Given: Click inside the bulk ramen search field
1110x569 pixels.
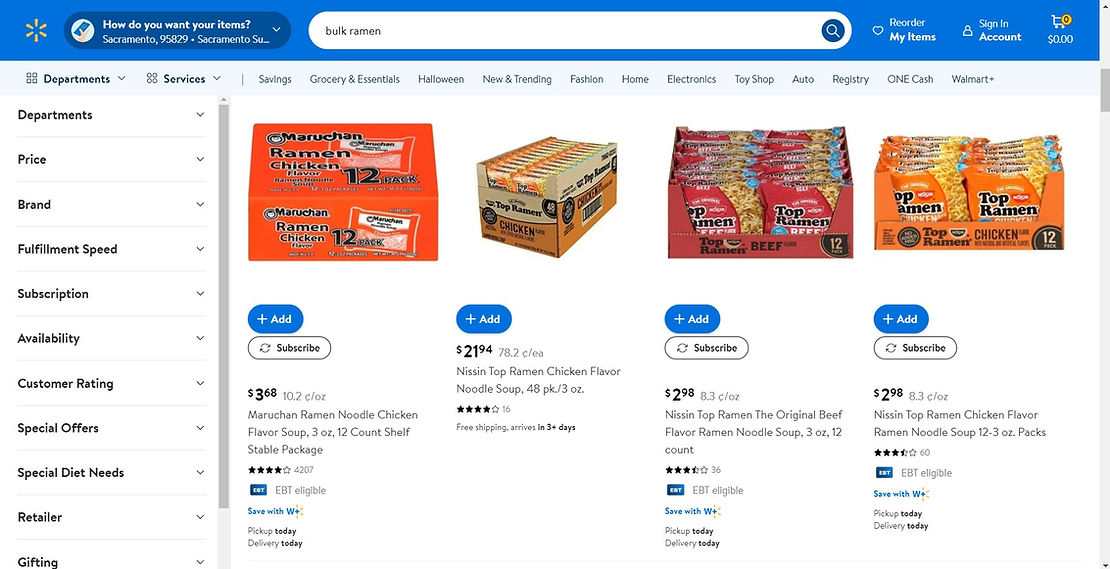Looking at the screenshot, I should tap(560, 31).
